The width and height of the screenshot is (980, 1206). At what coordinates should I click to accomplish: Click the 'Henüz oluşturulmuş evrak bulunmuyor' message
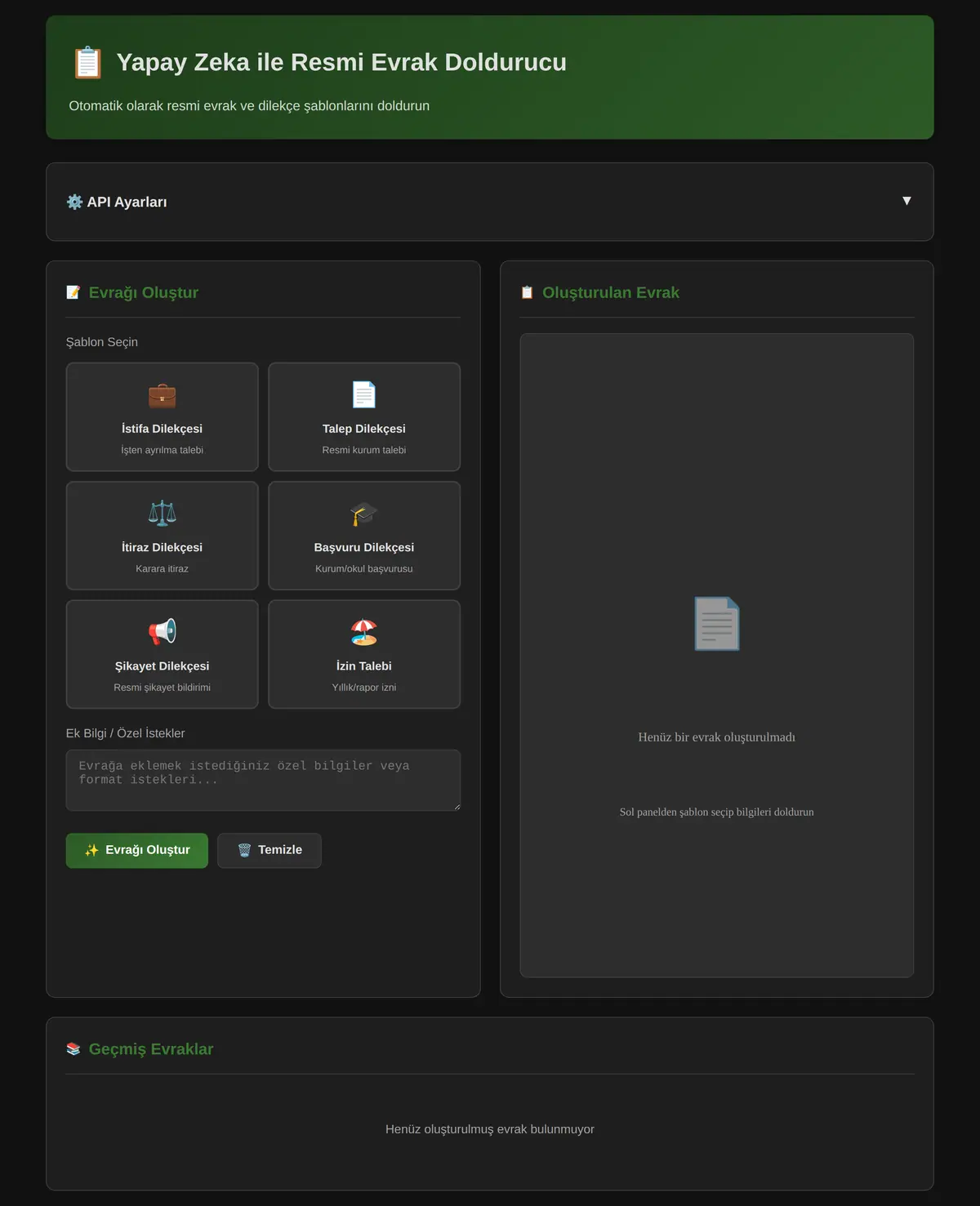click(490, 1129)
